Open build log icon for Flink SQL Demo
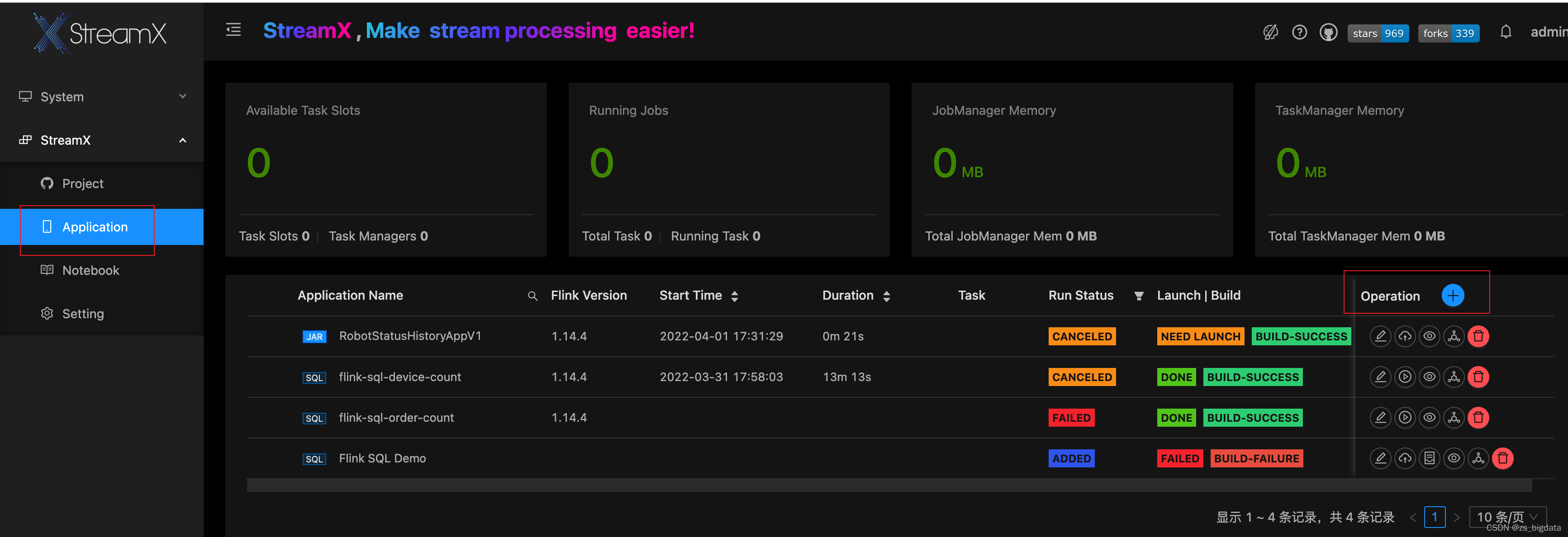The width and height of the screenshot is (1568, 537). tap(1429, 458)
